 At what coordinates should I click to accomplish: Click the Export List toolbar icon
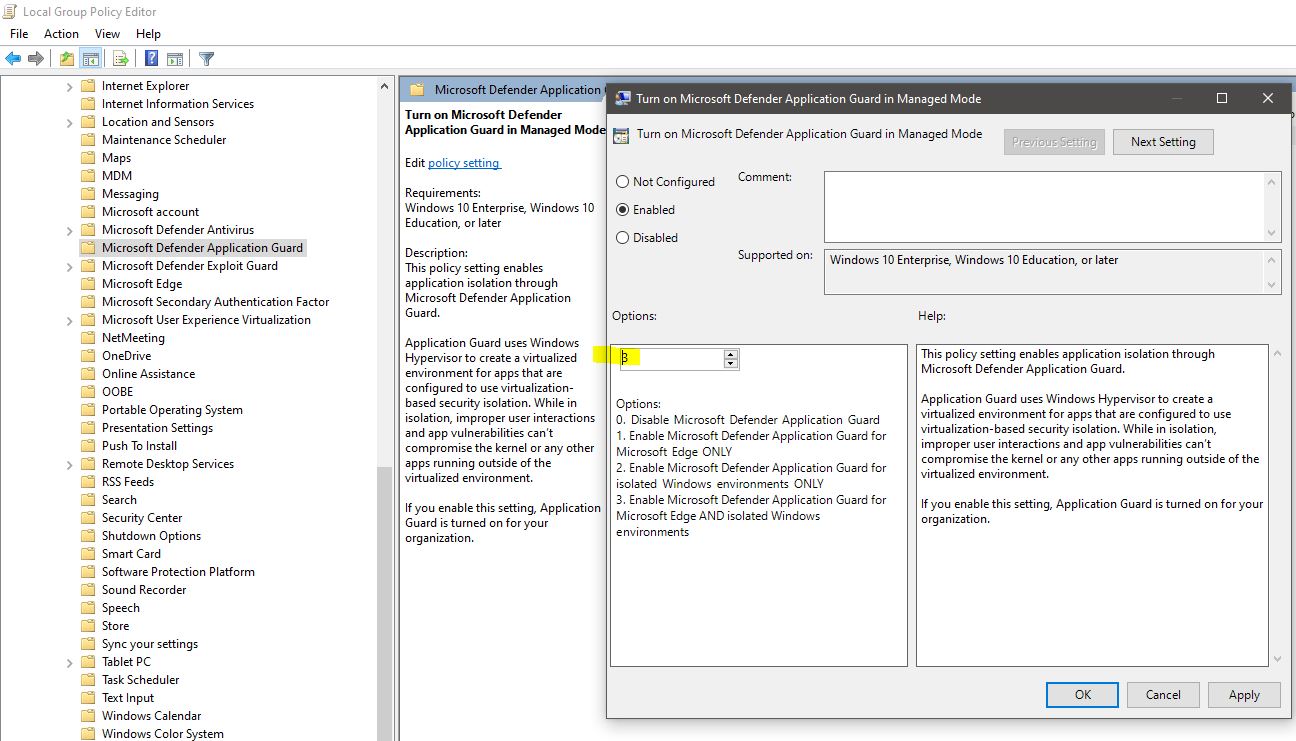point(120,58)
